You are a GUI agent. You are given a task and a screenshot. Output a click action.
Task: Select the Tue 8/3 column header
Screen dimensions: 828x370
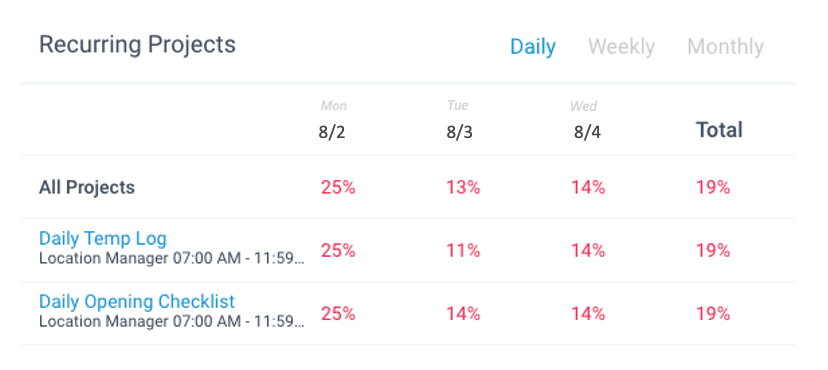pyautogui.click(x=459, y=120)
